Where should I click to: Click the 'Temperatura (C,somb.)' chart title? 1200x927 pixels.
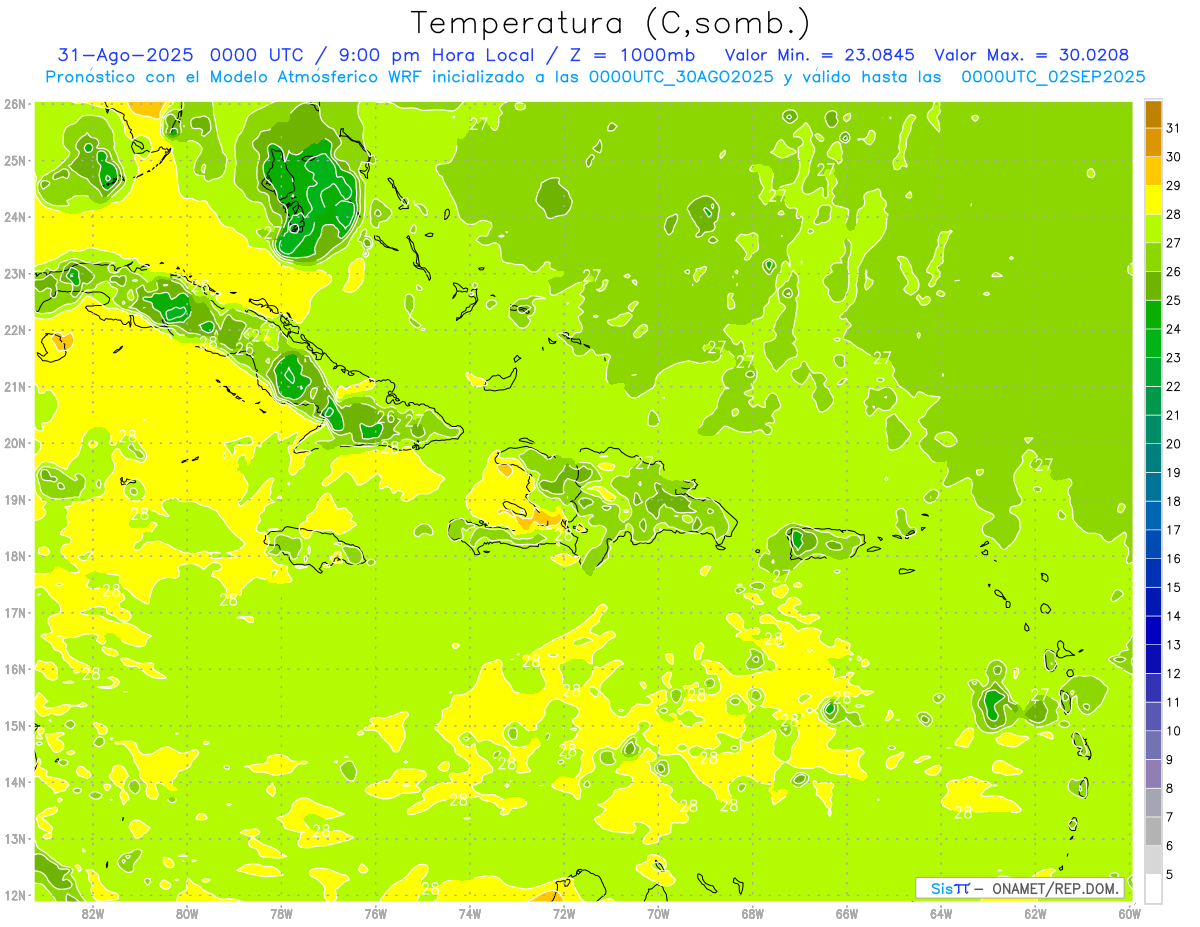(610, 23)
